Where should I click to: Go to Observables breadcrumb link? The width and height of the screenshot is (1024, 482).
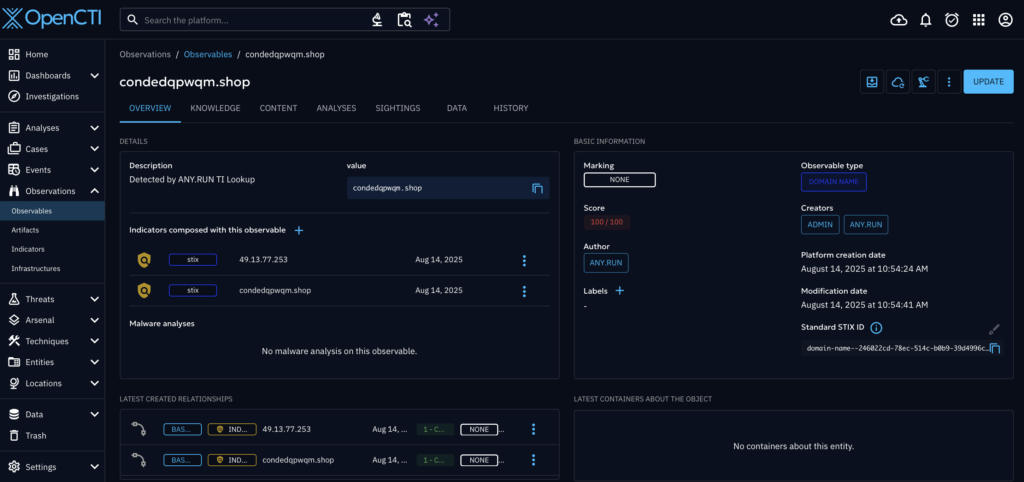tap(208, 54)
